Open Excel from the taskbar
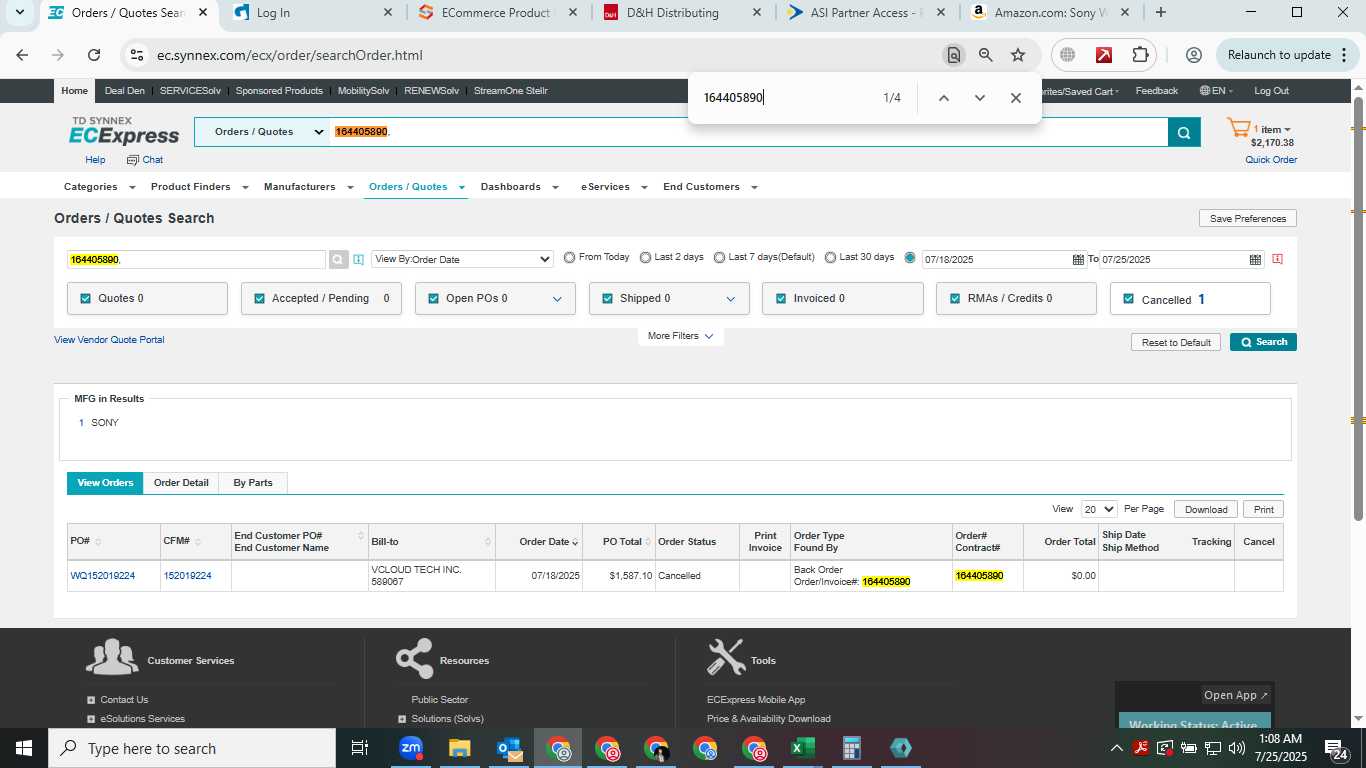The image size is (1366, 768). (x=802, y=748)
